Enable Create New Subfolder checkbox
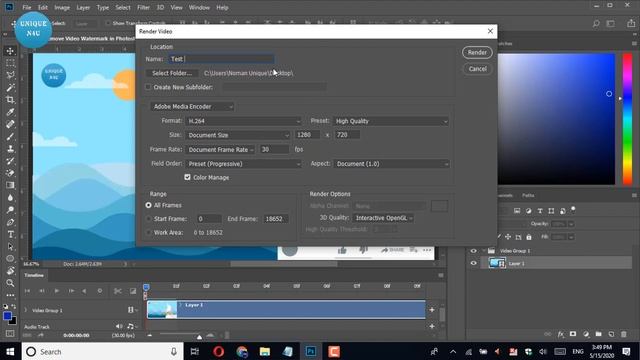Screen dimensions: 640x360 coord(148,87)
